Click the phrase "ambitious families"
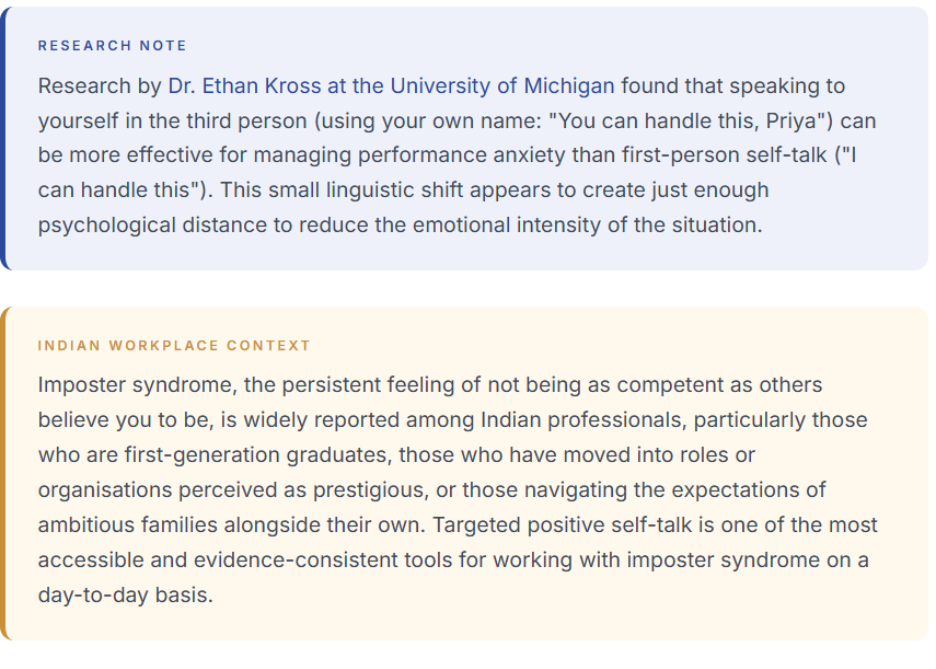 coord(128,525)
